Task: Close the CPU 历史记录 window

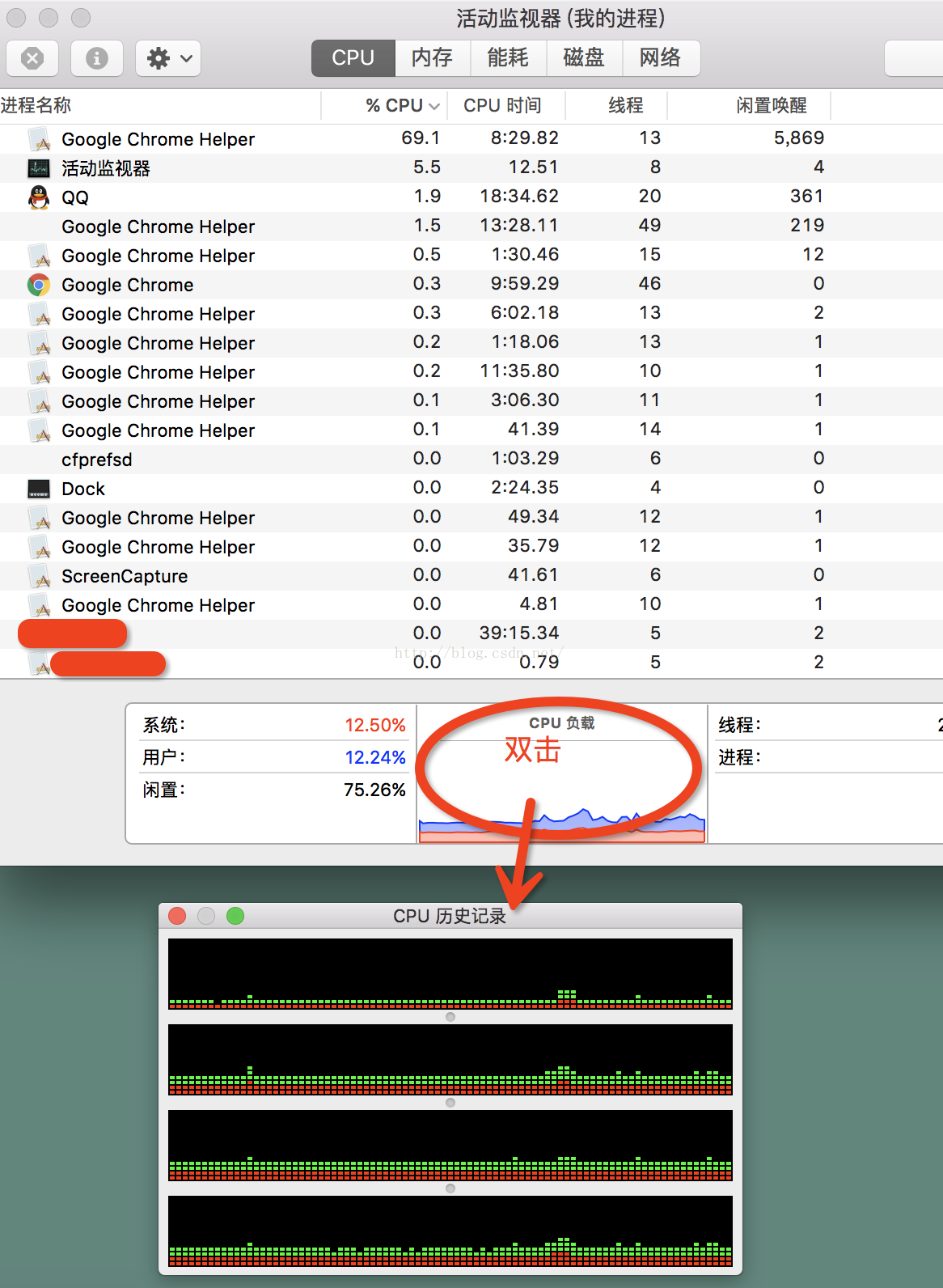Action: (x=177, y=916)
